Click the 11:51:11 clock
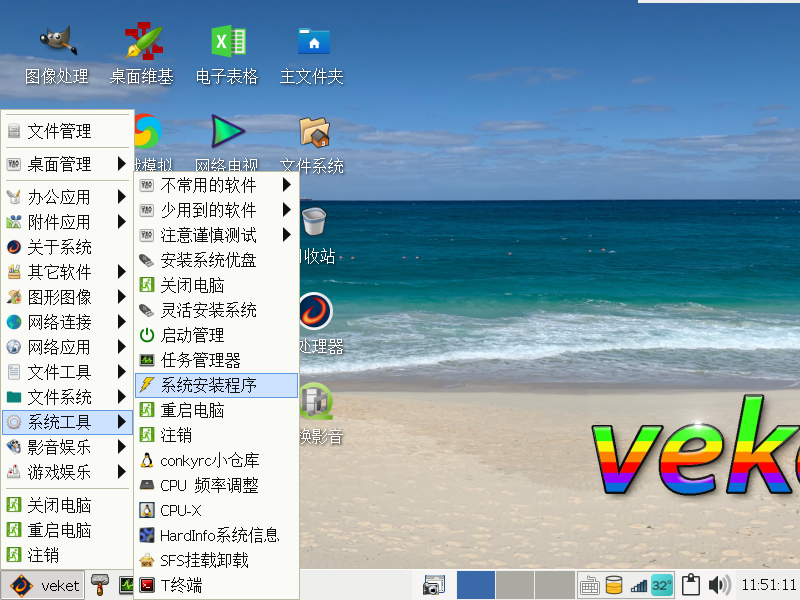This screenshot has height=600, width=800. [769, 585]
